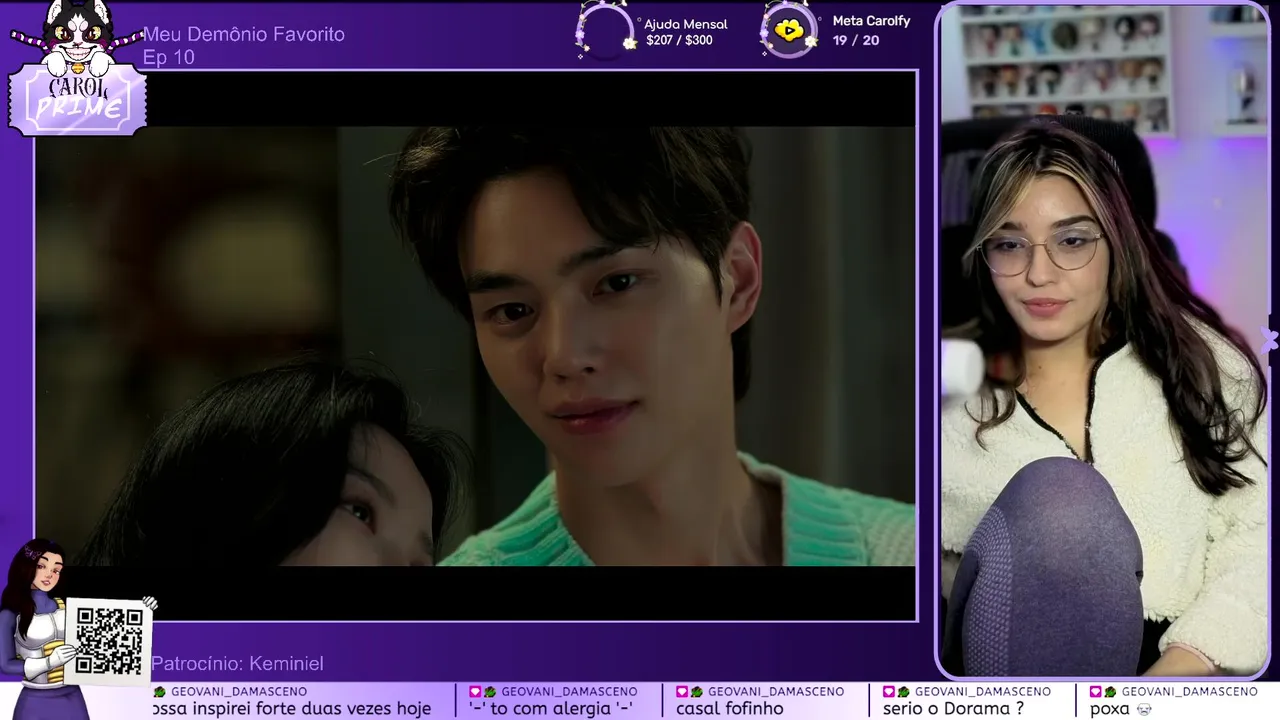Click green badge above 'to com alergia' message
Screen dimensions: 1280x720
point(490,692)
